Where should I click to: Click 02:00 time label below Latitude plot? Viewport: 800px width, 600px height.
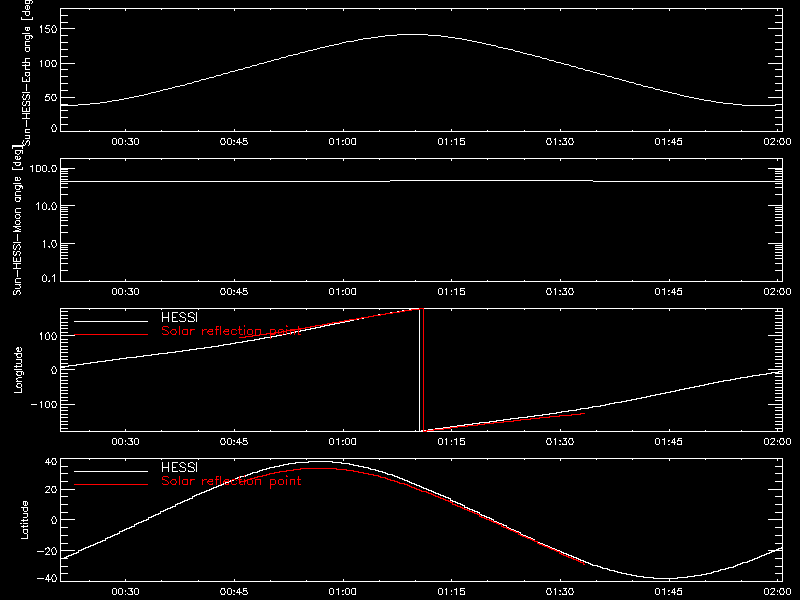tap(777, 591)
